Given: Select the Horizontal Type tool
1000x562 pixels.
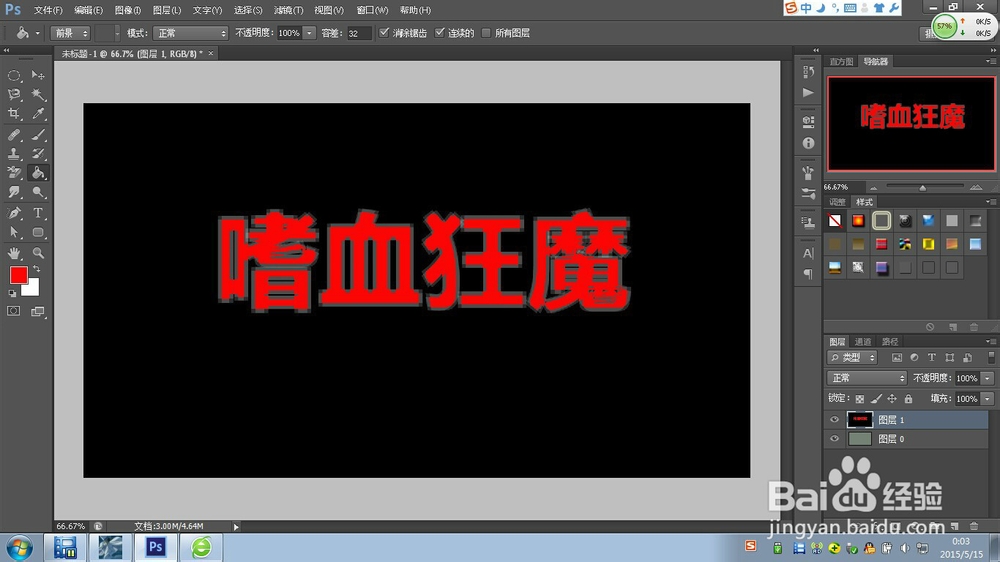Looking at the screenshot, I should (x=38, y=213).
